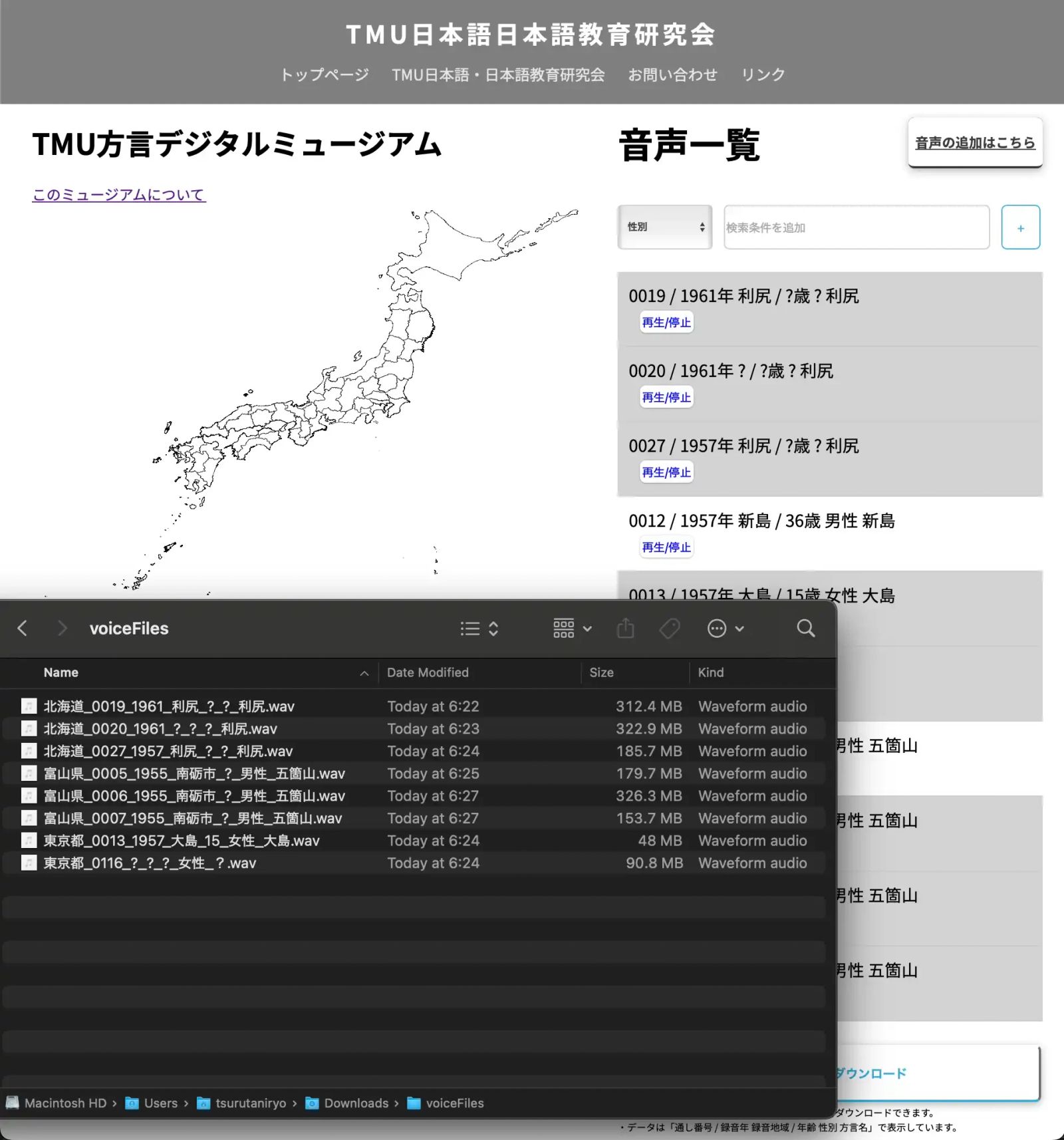Click the Share icon in Finder toolbar
1064x1140 pixels.
pos(626,629)
